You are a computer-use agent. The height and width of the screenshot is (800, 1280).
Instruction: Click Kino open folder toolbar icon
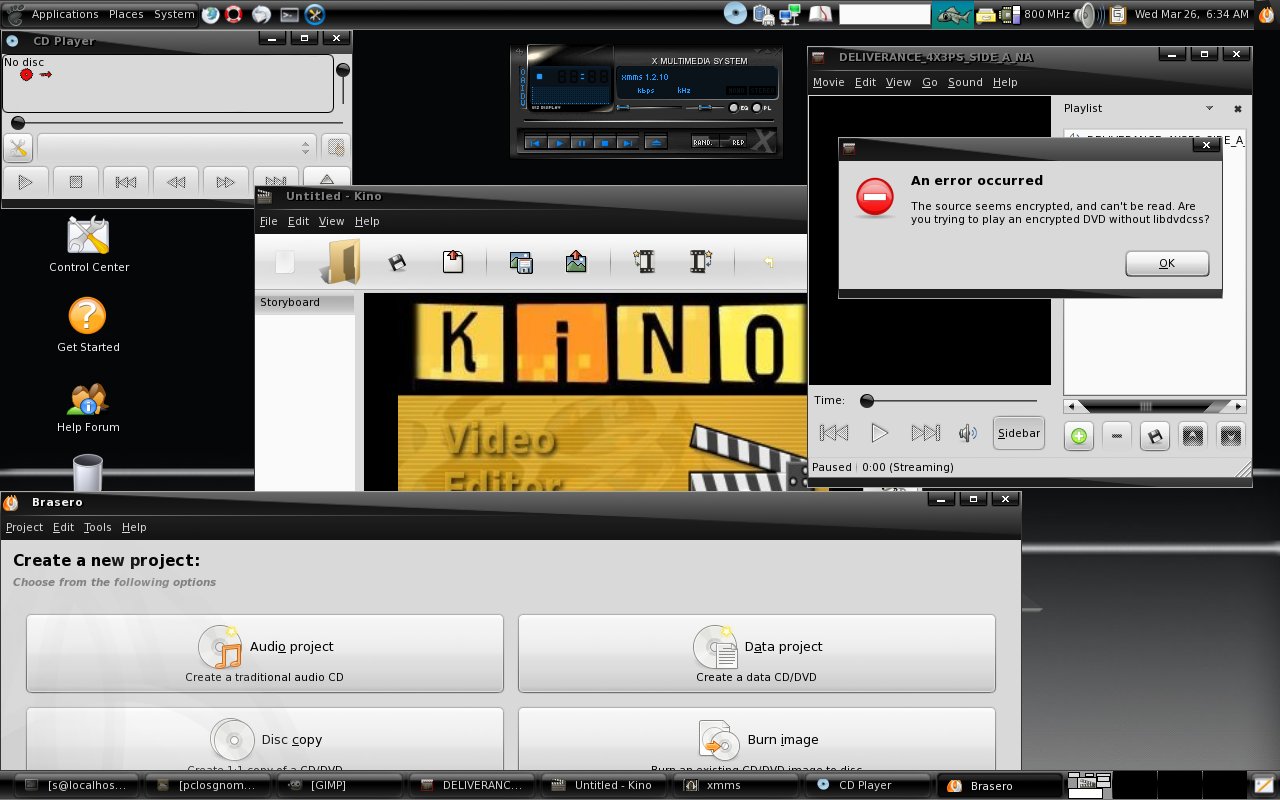340,262
